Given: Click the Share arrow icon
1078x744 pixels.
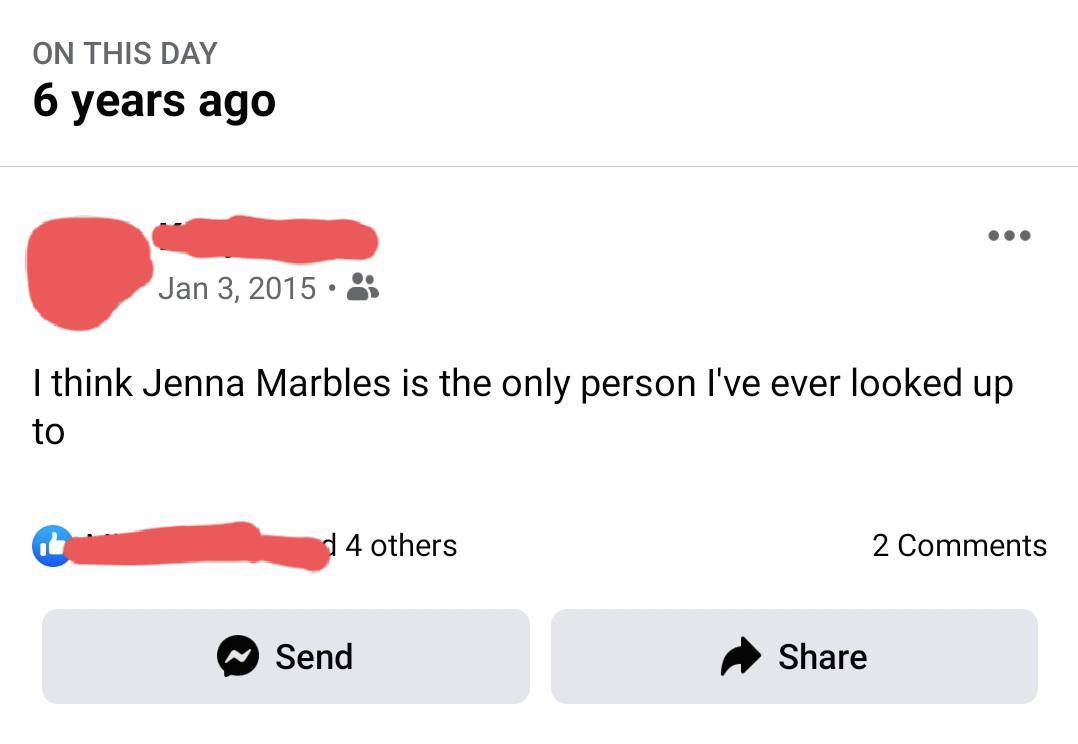Looking at the screenshot, I should click(x=738, y=657).
